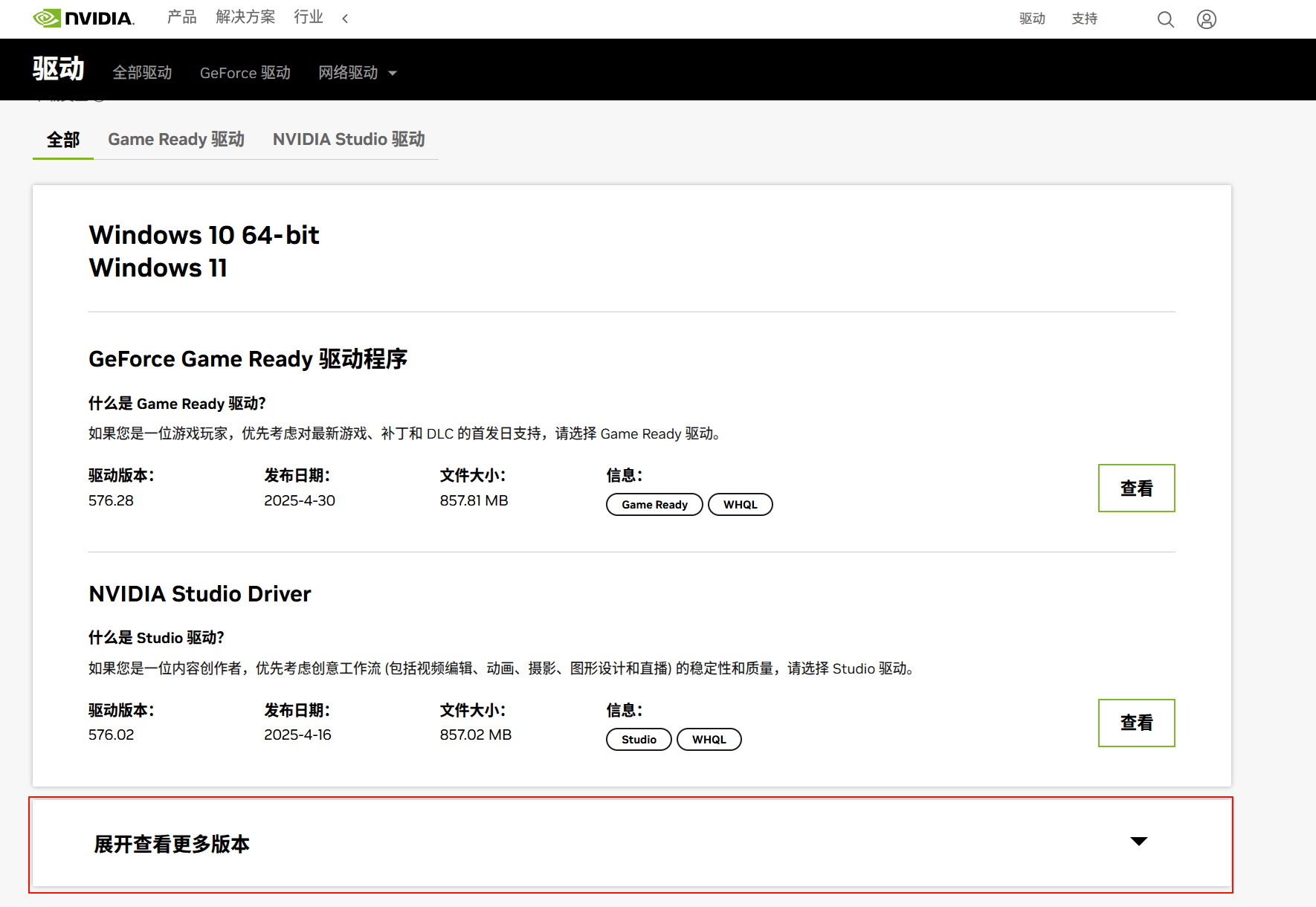Click the 支持 link in top right
1316x907 pixels.
[x=1084, y=19]
